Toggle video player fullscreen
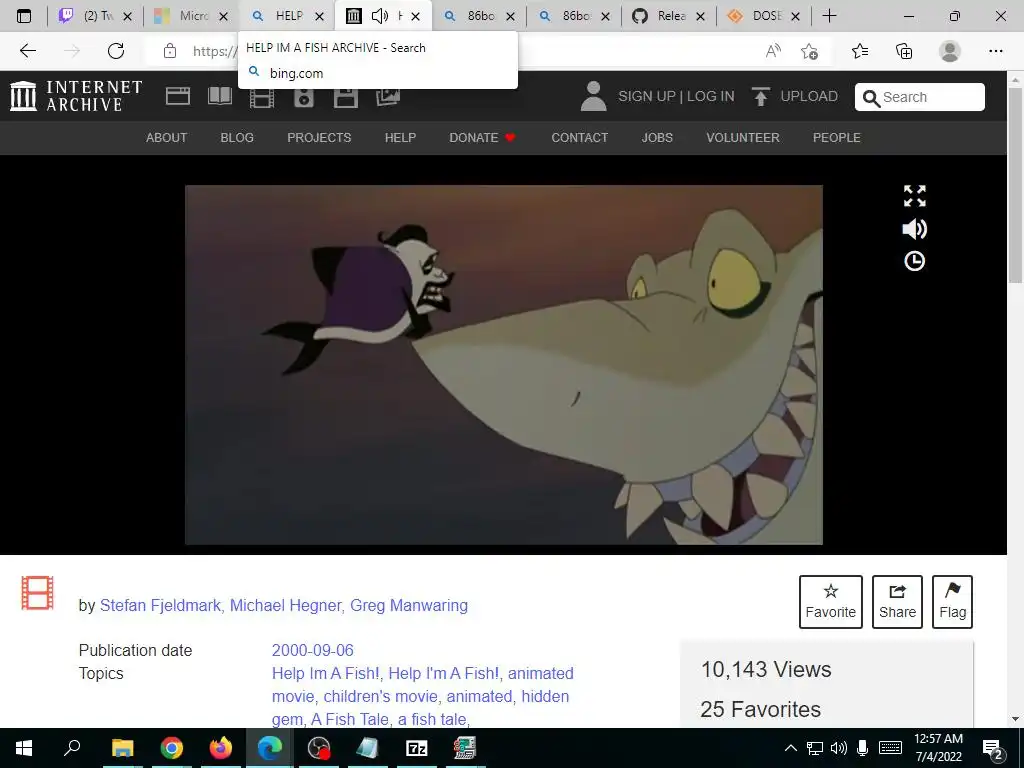This screenshot has width=1024, height=768. tap(914, 196)
